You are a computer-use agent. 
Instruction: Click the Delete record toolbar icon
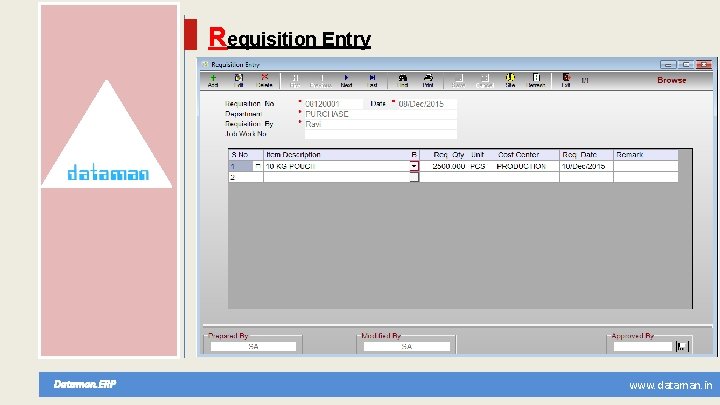[264, 80]
